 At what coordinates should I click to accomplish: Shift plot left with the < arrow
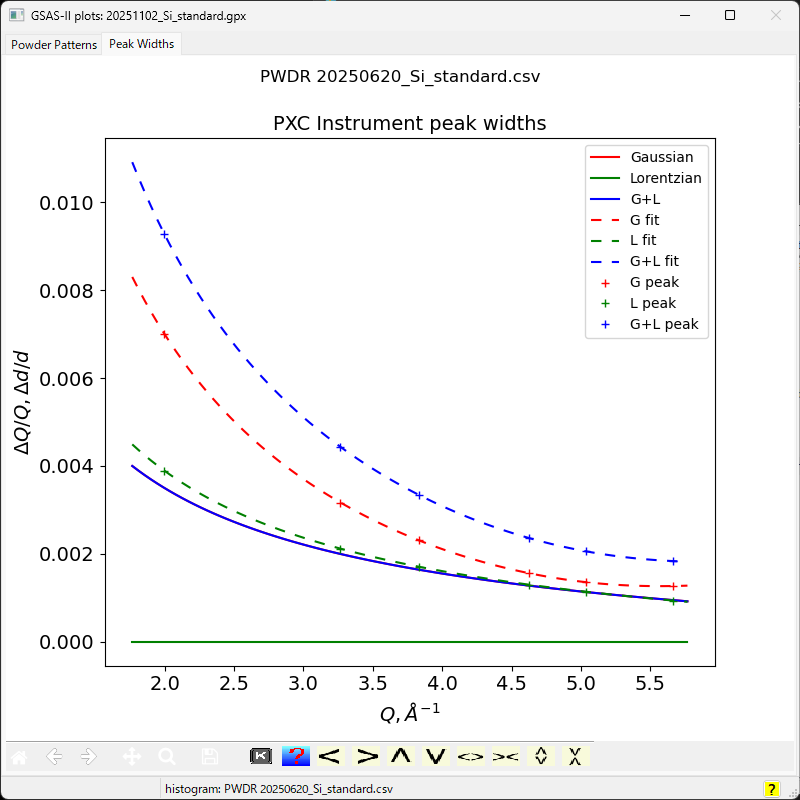(x=330, y=757)
